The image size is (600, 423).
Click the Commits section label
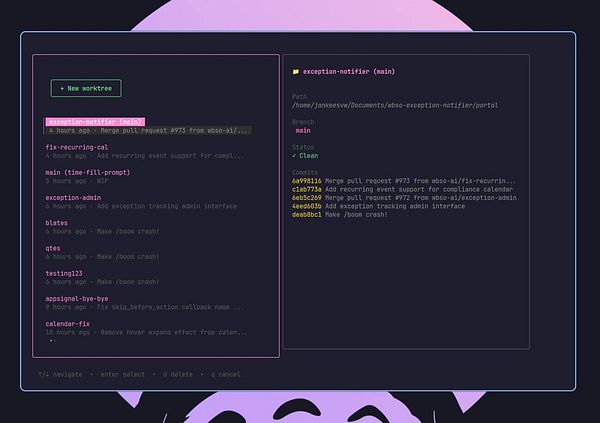(x=305, y=173)
